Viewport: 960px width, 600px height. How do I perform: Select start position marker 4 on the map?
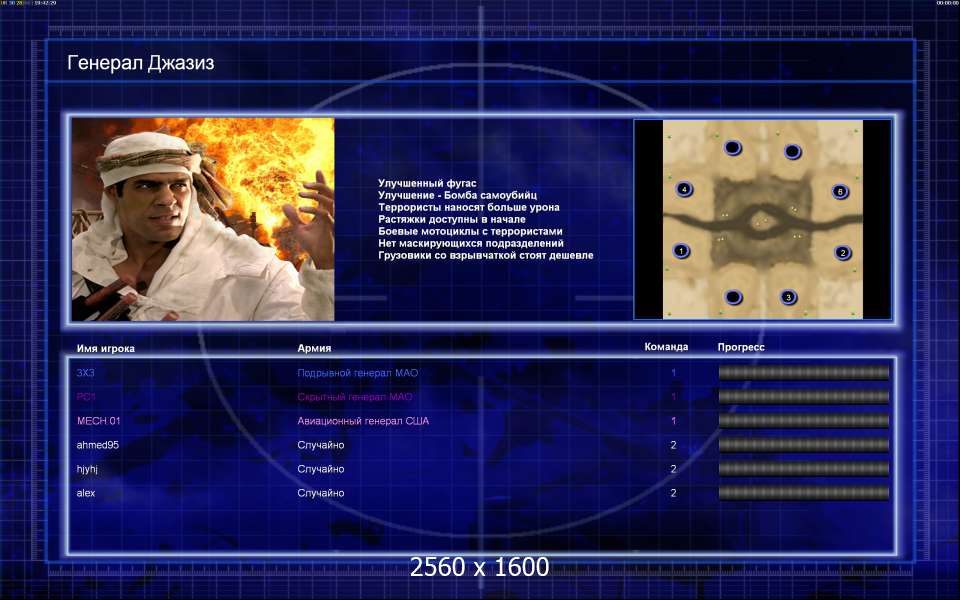[684, 189]
